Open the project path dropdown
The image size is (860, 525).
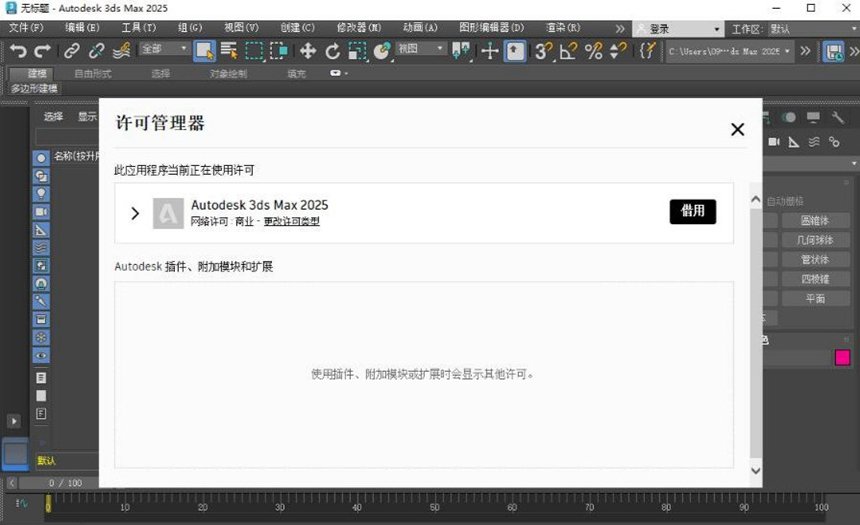[729, 52]
